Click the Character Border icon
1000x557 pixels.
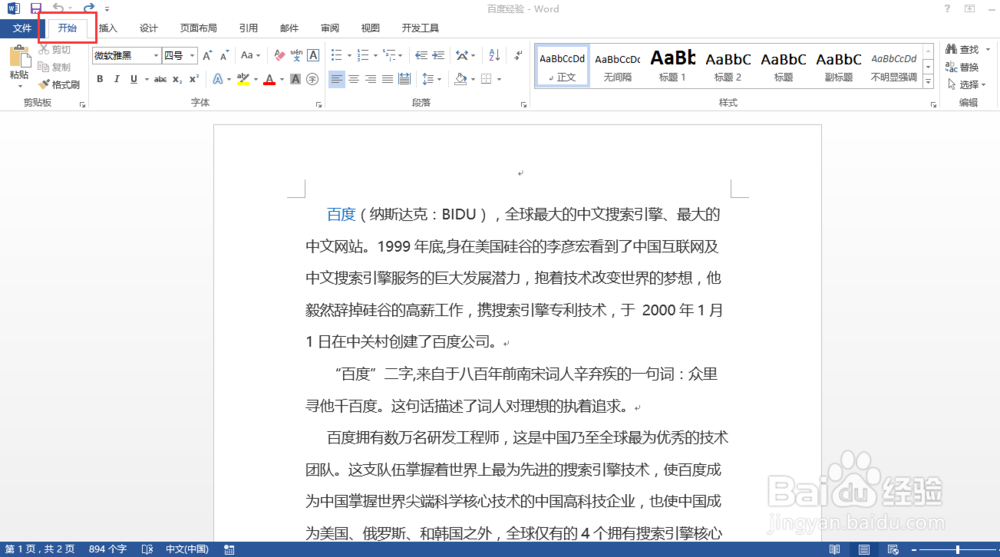click(x=313, y=56)
